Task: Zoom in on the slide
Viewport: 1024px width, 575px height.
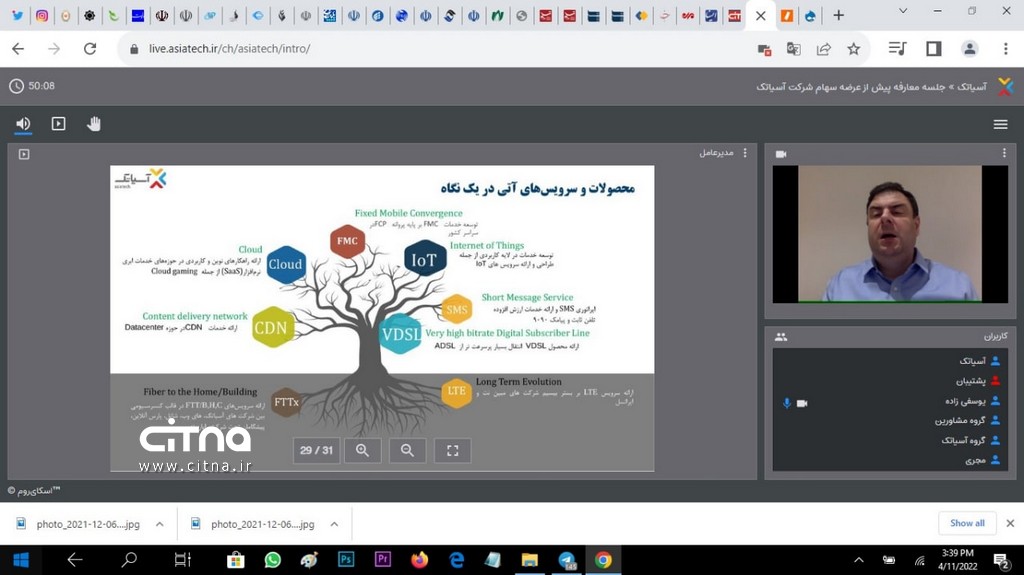Action: [362, 451]
